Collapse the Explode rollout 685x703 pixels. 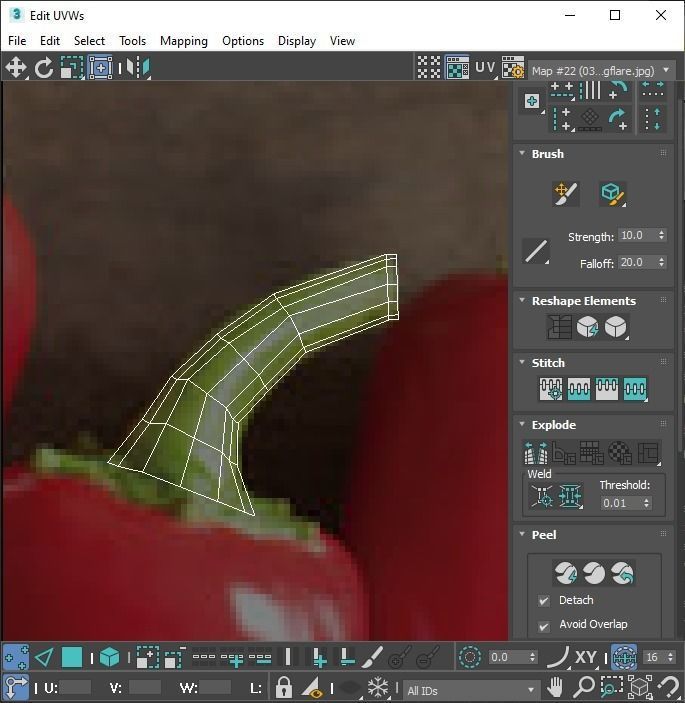pos(522,424)
